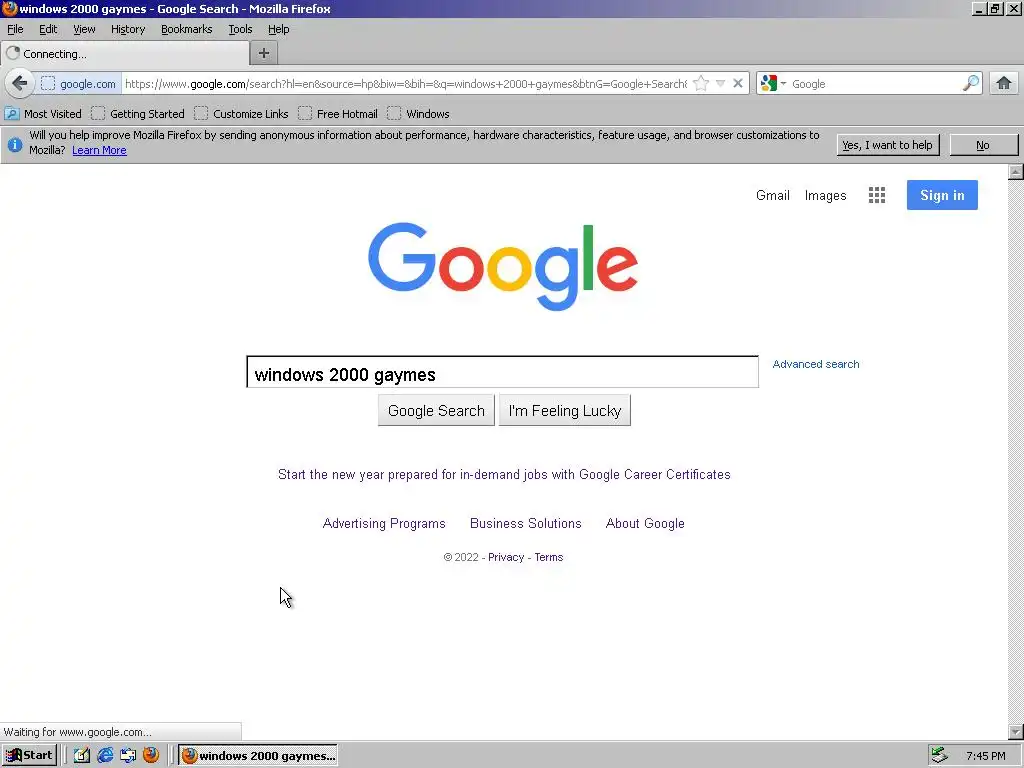Open Internet Explorer from quick launch
Viewport: 1024px width, 768px height.
tap(105, 756)
